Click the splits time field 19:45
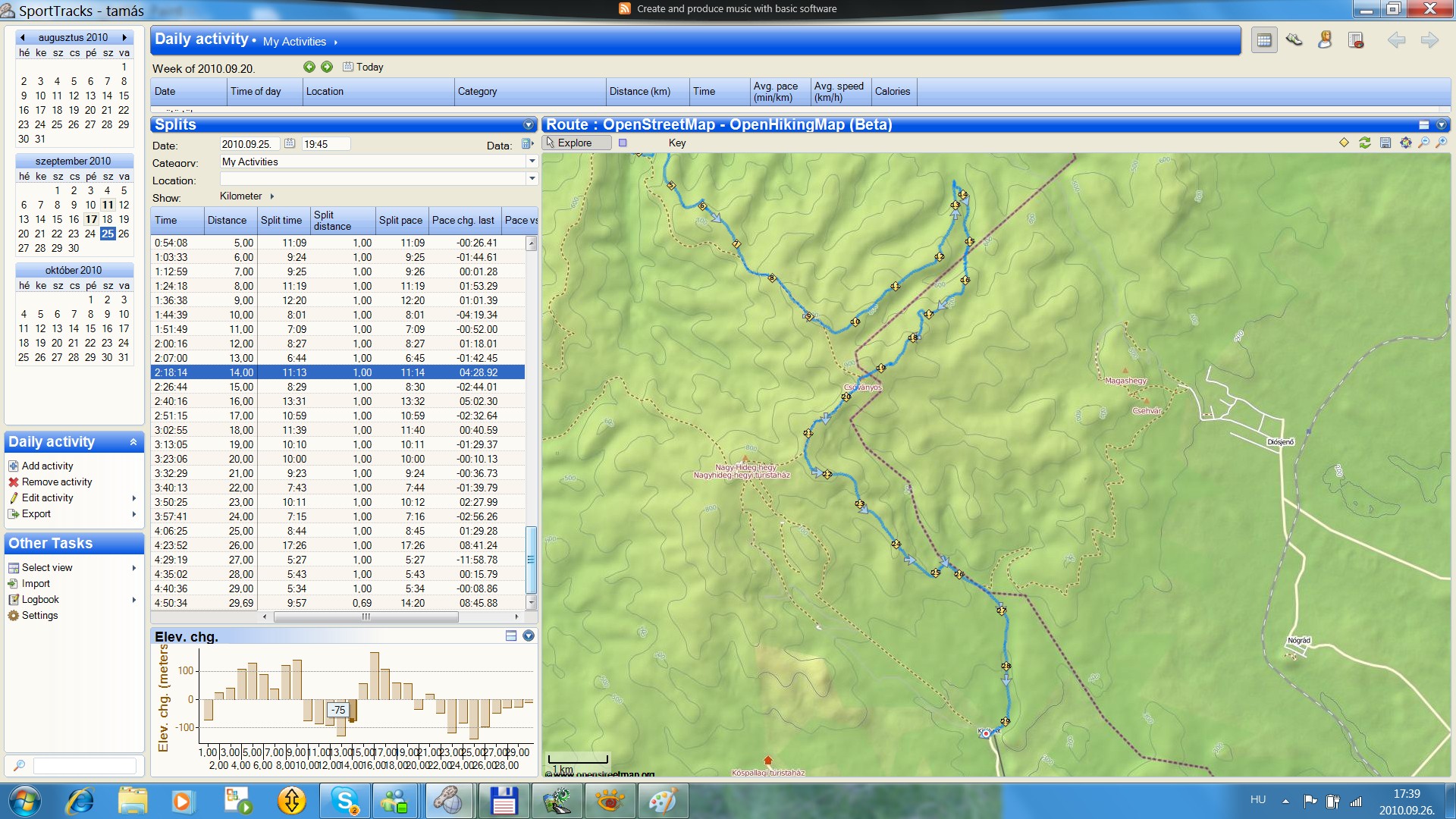Viewport: 1456px width, 819px height. pyautogui.click(x=326, y=144)
